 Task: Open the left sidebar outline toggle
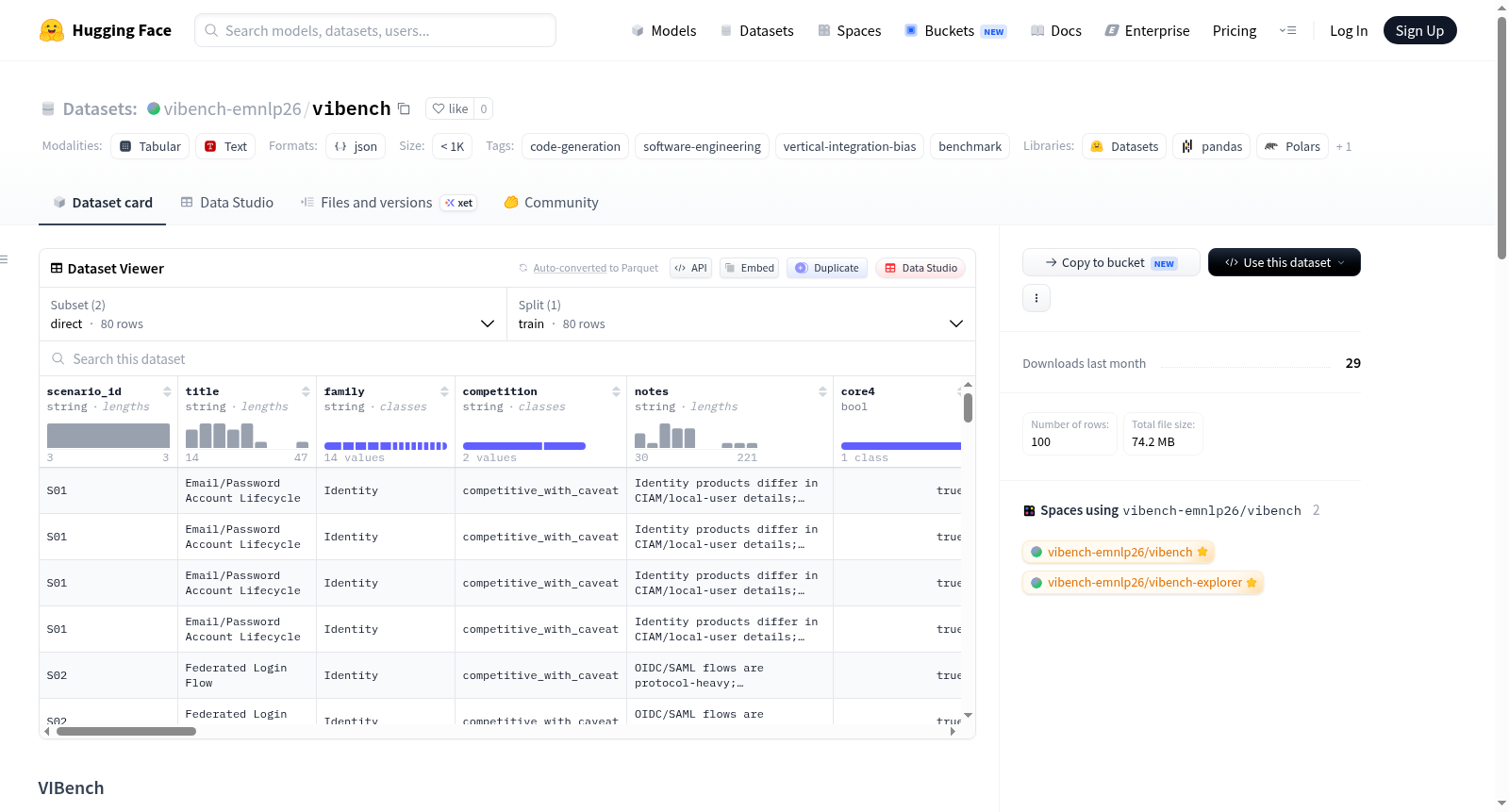coord(5,259)
